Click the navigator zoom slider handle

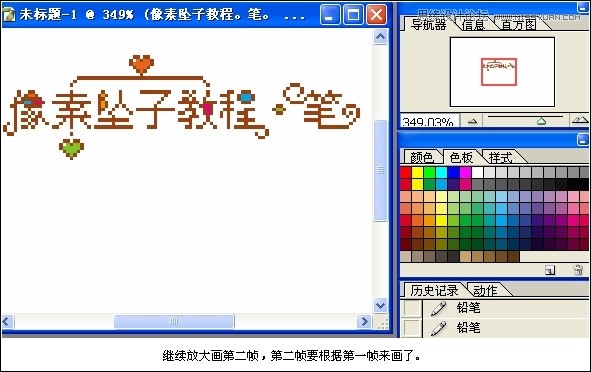(x=541, y=121)
